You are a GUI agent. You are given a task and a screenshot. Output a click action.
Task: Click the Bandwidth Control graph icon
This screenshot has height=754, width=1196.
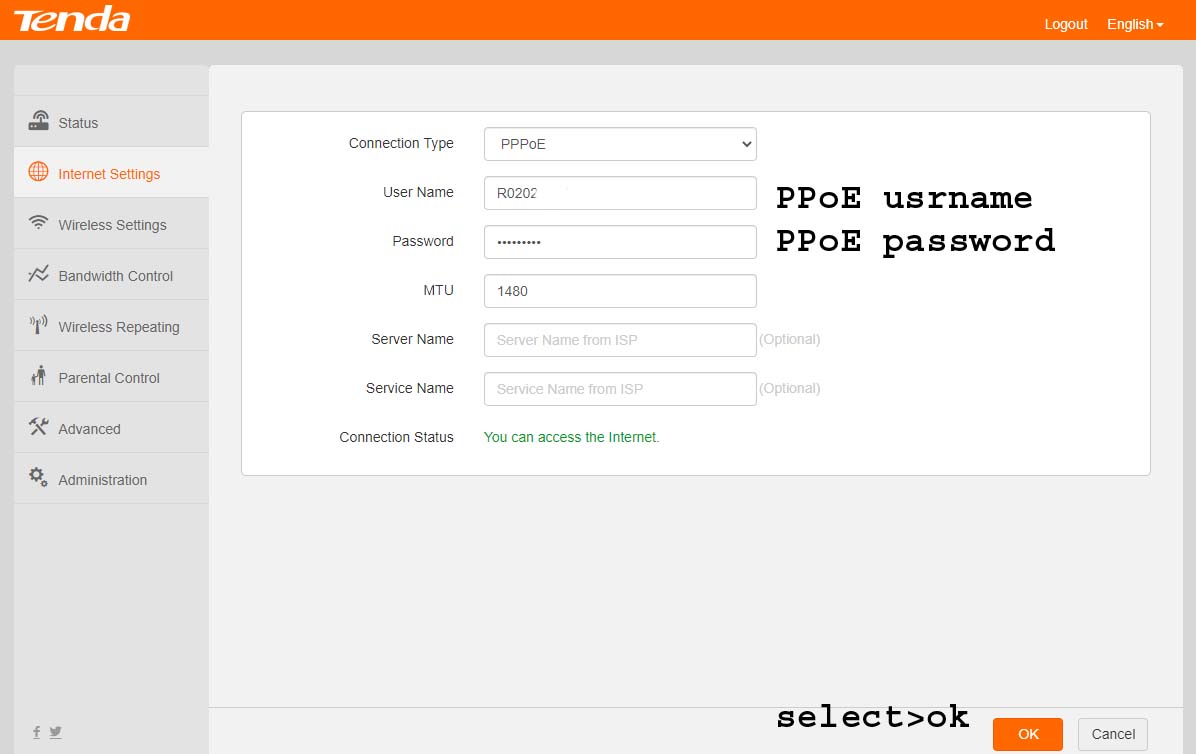38,274
